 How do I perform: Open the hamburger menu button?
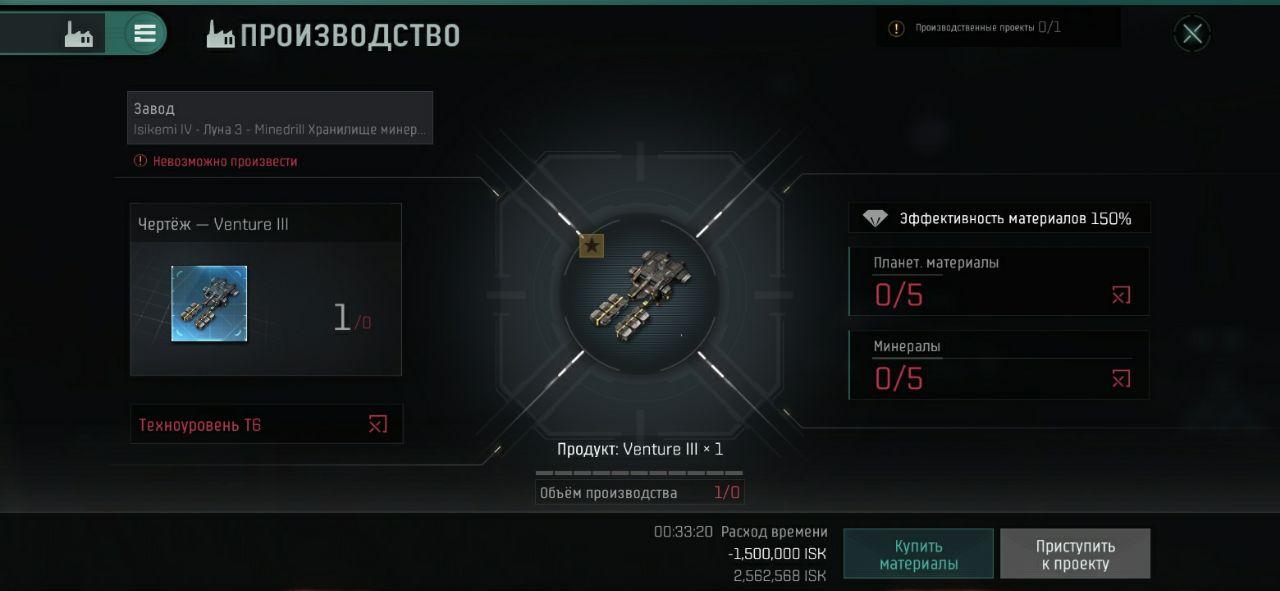pos(145,33)
